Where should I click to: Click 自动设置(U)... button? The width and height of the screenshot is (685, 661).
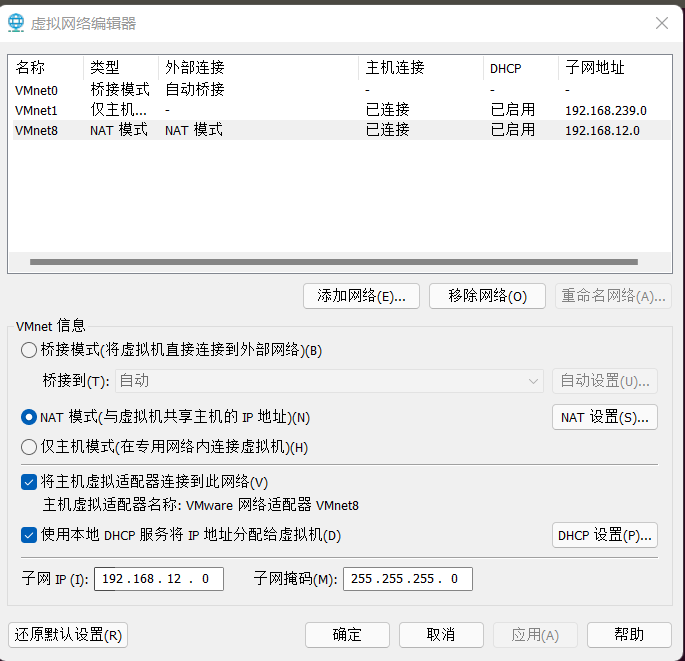pyautogui.click(x=605, y=381)
